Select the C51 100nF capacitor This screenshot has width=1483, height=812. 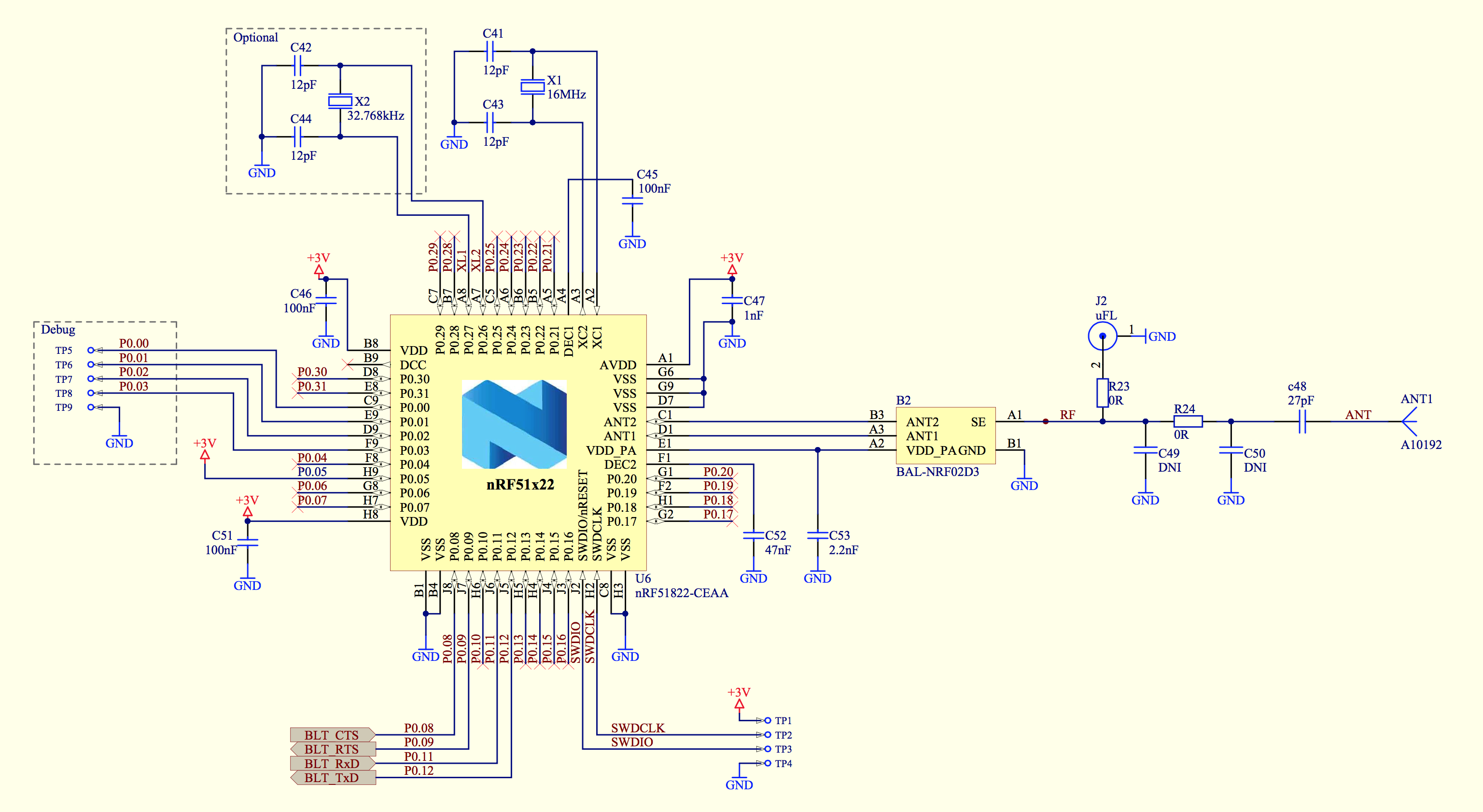tap(248, 543)
